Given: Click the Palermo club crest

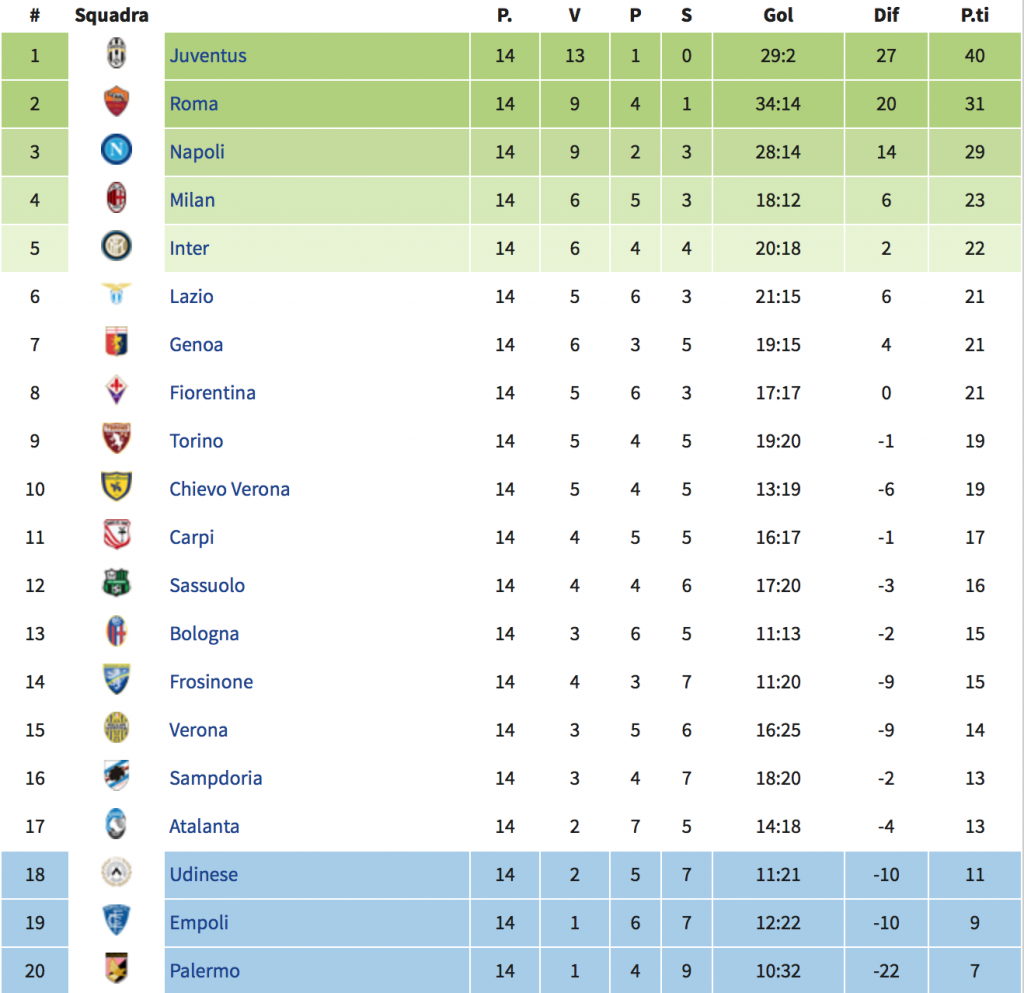Looking at the screenshot, I should [x=117, y=970].
